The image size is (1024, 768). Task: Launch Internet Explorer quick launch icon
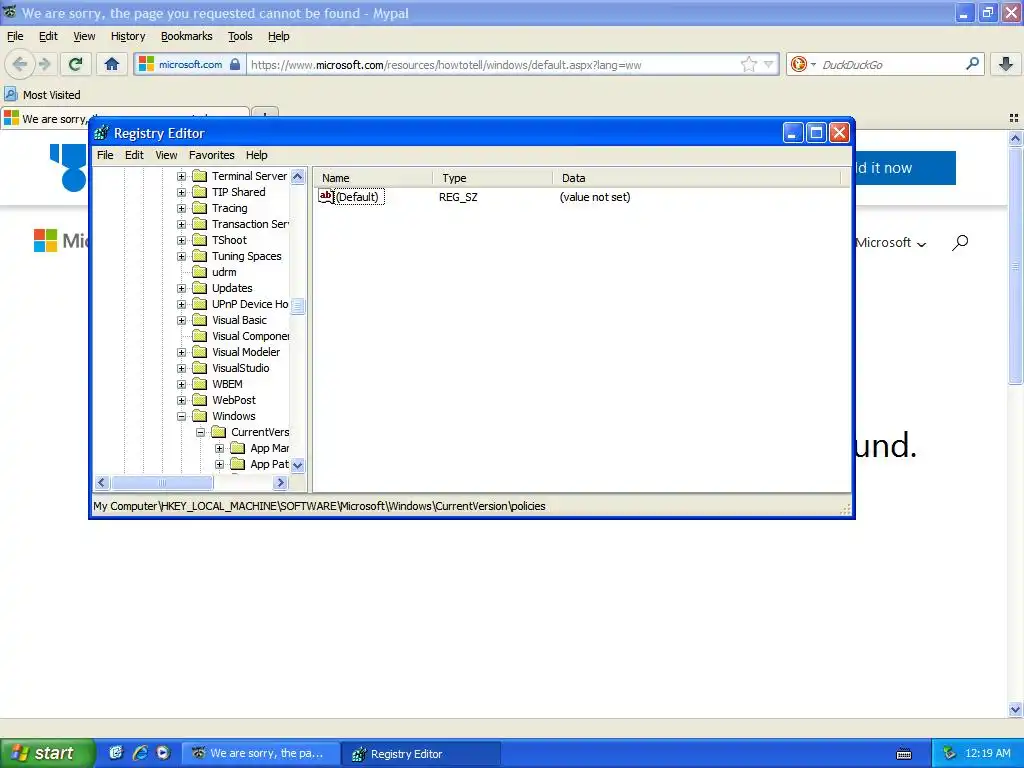[140, 753]
